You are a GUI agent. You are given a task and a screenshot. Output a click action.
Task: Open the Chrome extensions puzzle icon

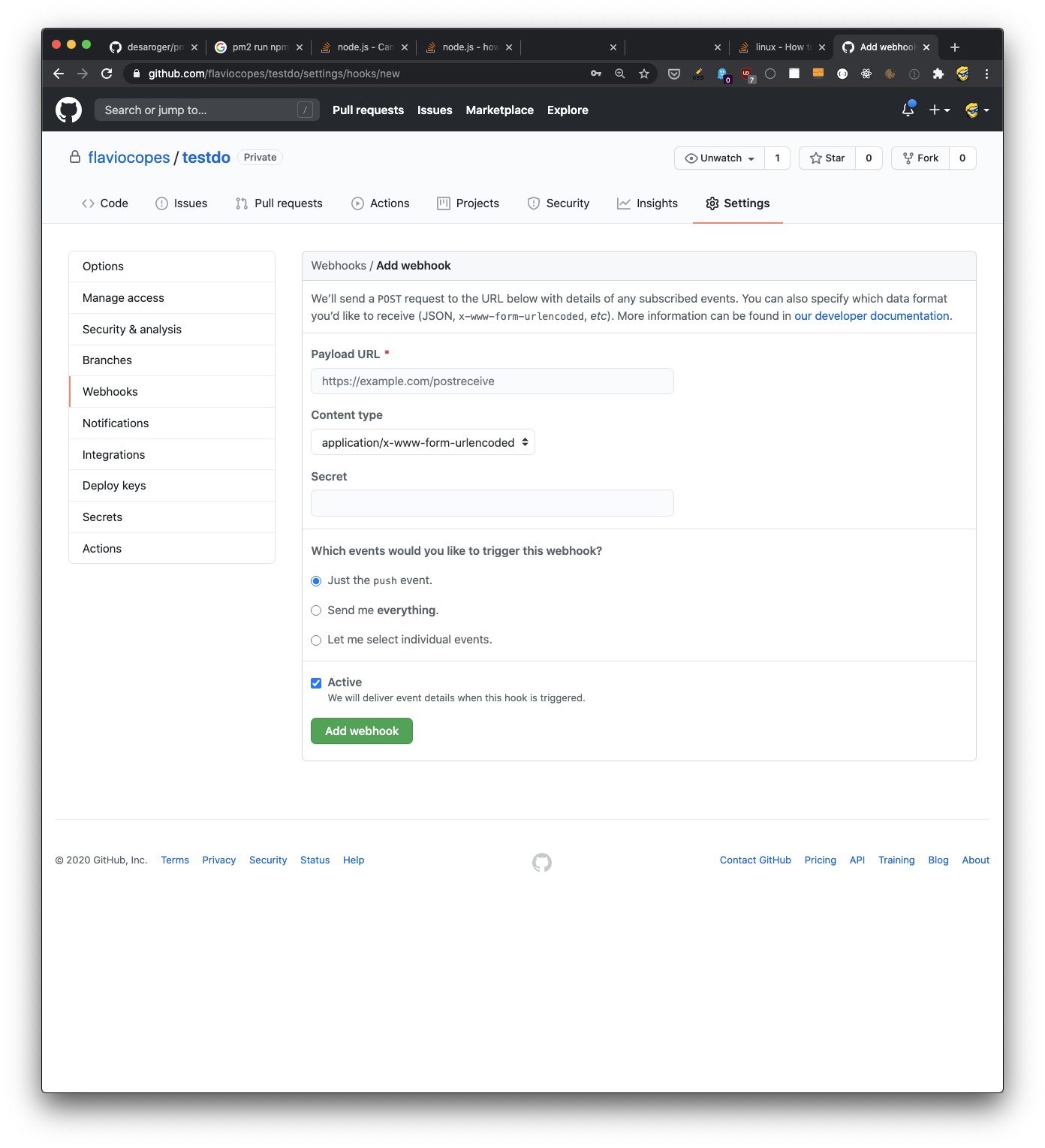coord(938,74)
